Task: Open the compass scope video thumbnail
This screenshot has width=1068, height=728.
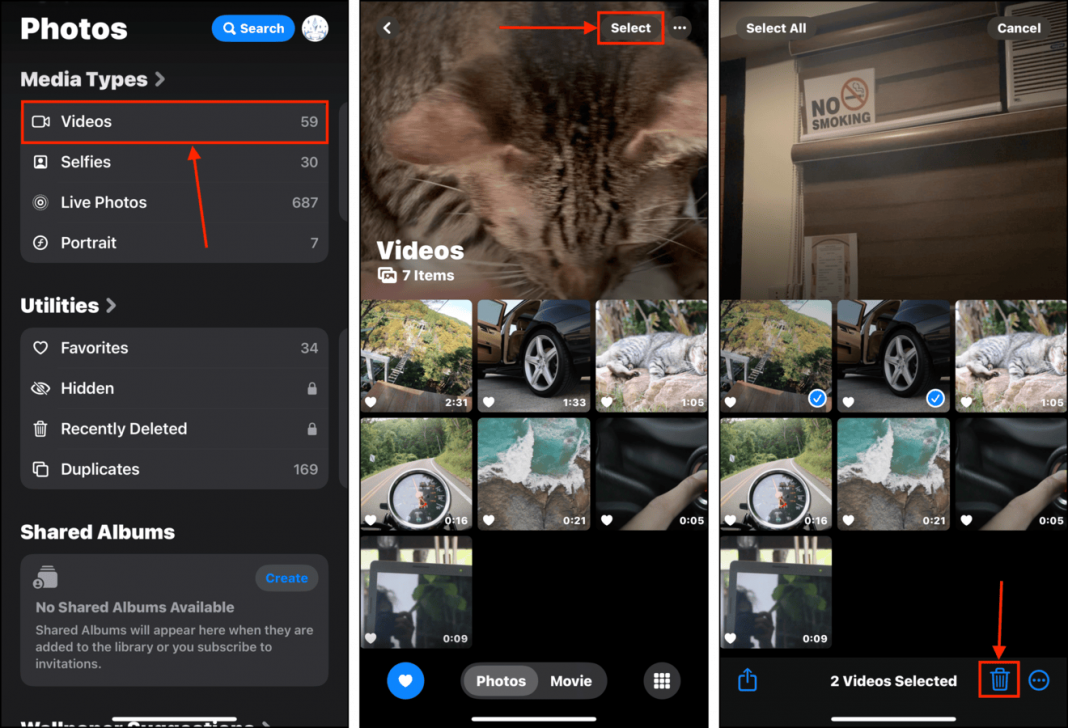Action: coord(416,474)
